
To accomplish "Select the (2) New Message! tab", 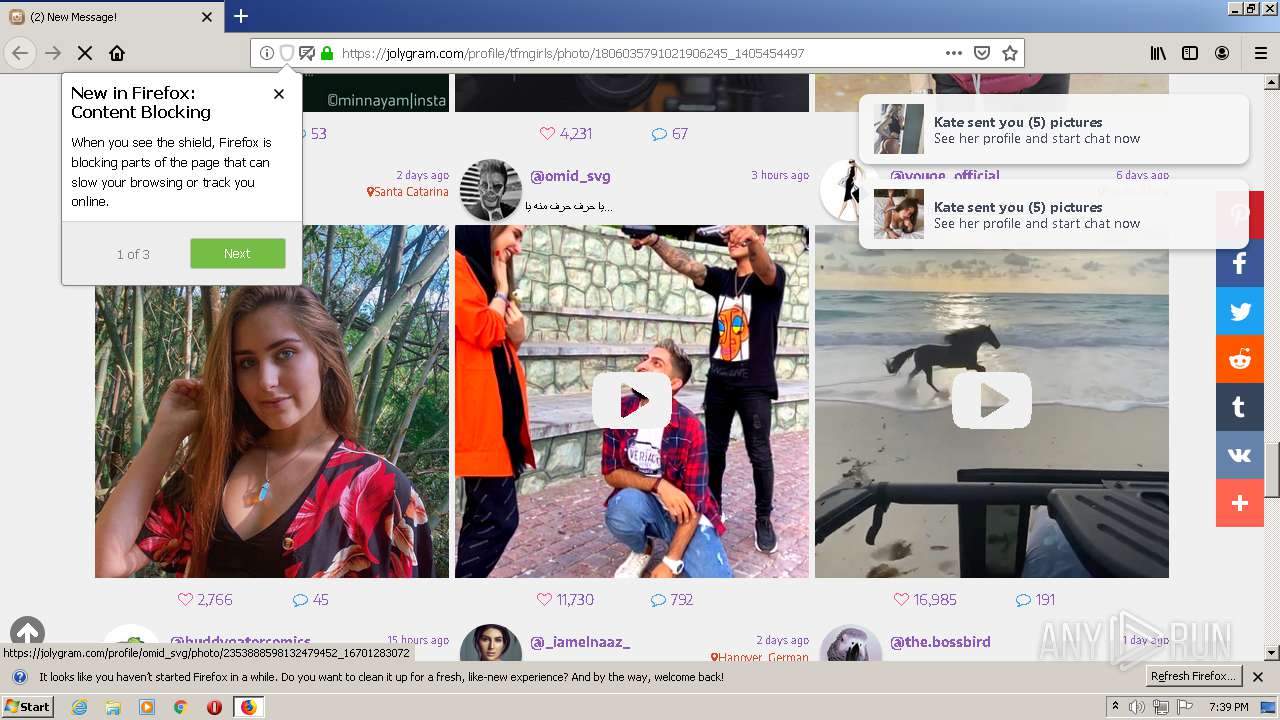I will [112, 17].
